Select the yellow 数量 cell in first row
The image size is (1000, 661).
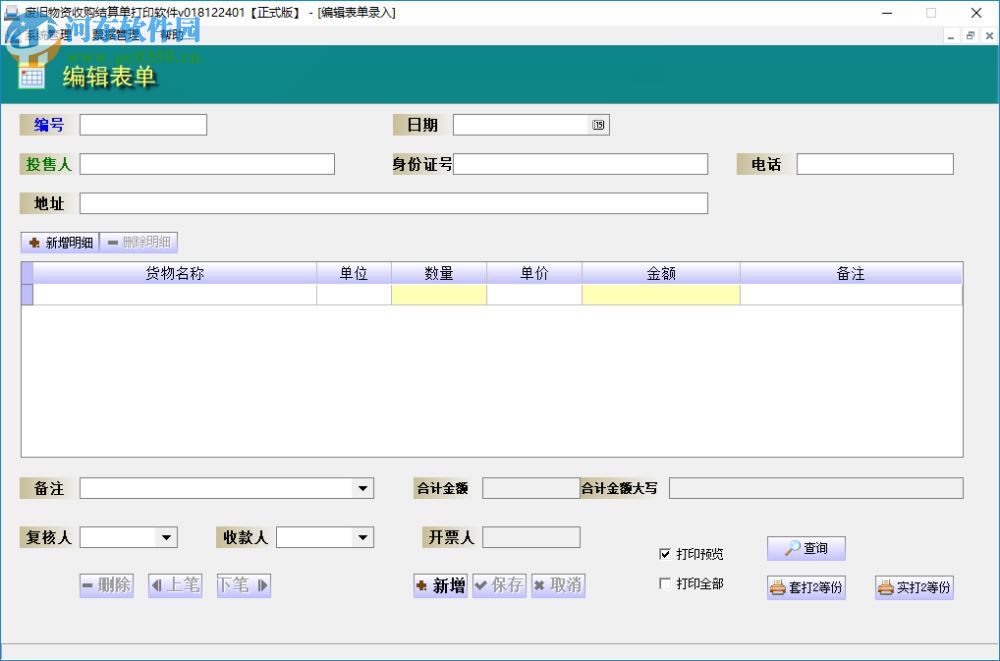point(439,295)
